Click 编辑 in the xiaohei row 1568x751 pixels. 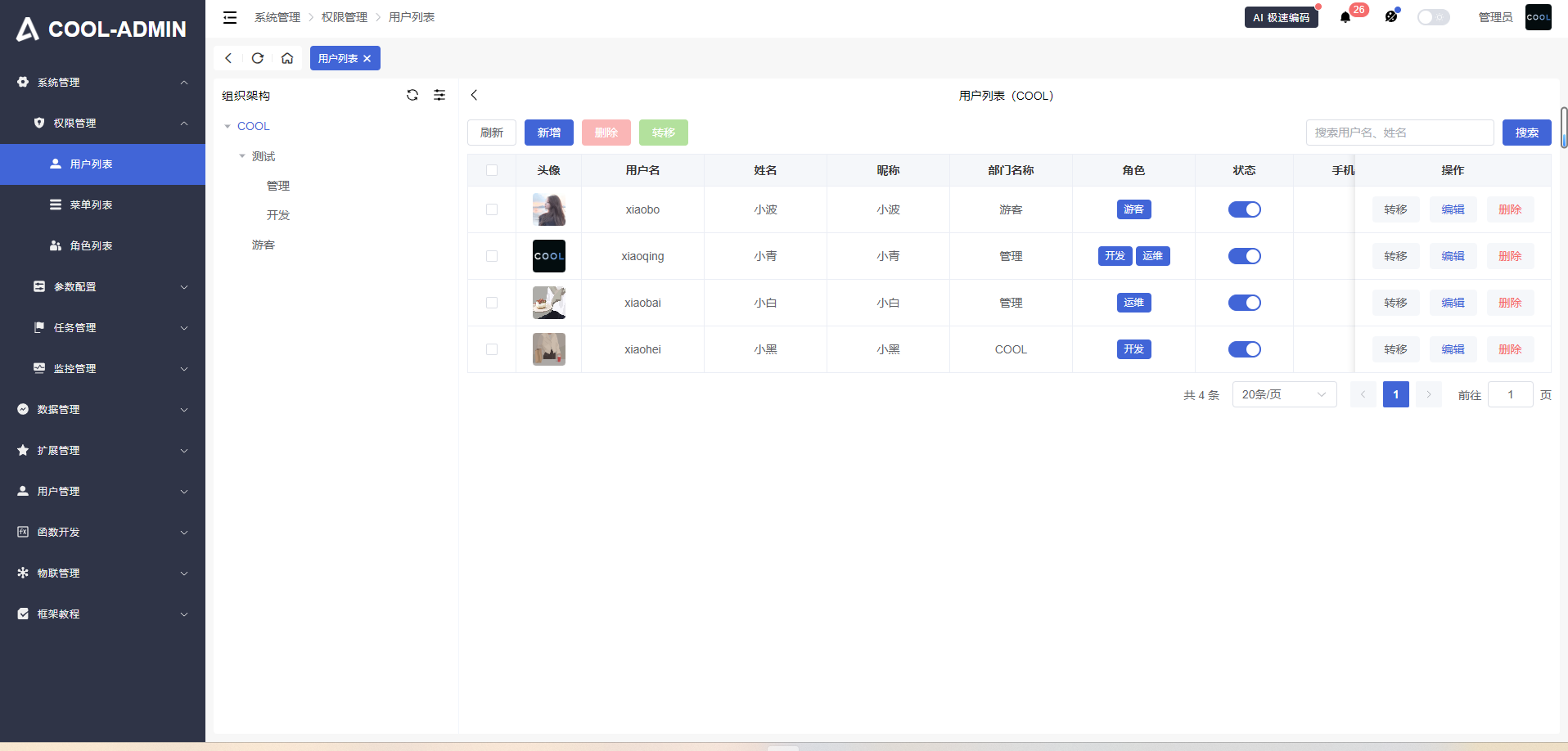coord(1453,349)
